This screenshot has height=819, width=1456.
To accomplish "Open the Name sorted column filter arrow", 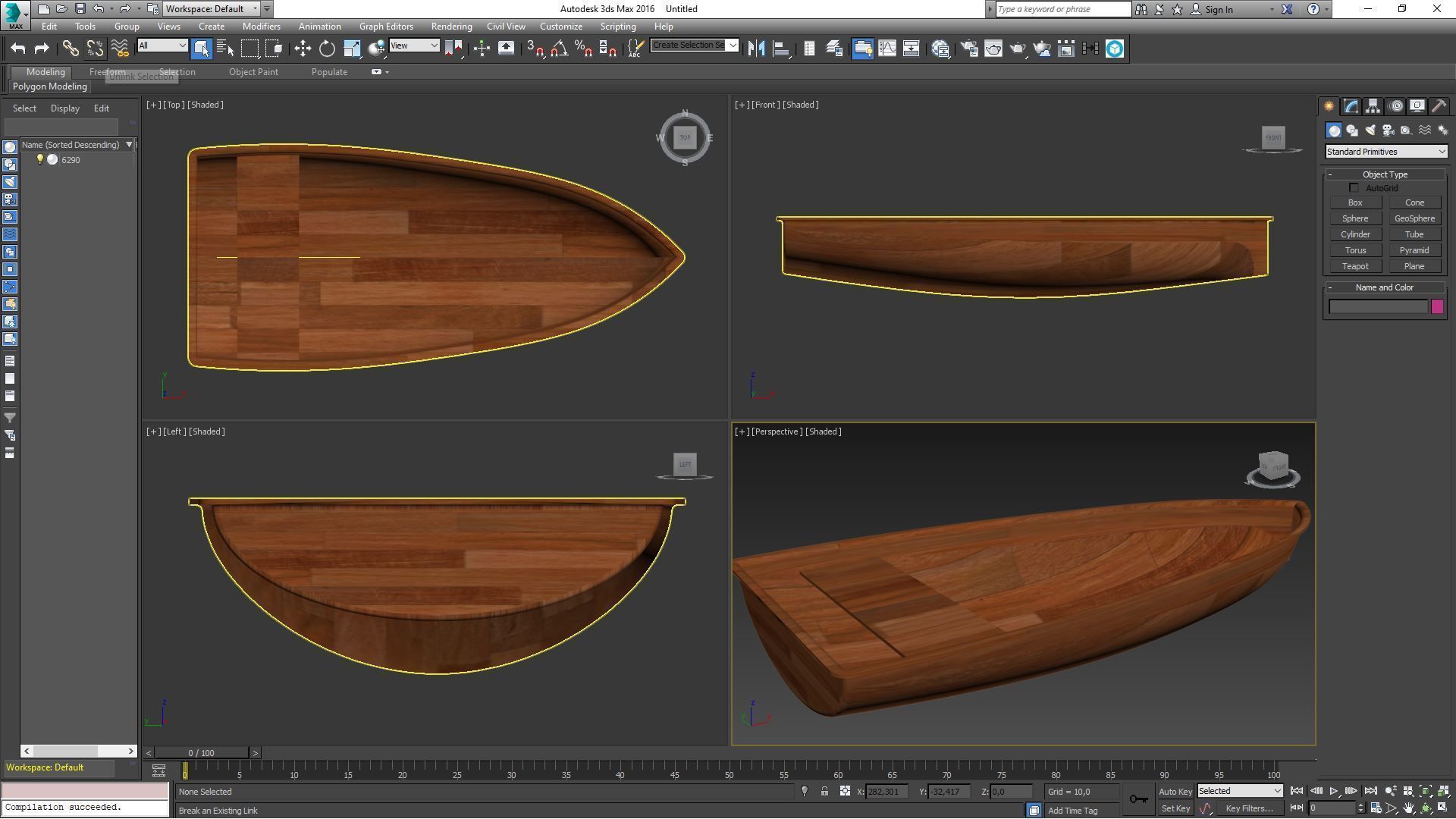I will (129, 145).
